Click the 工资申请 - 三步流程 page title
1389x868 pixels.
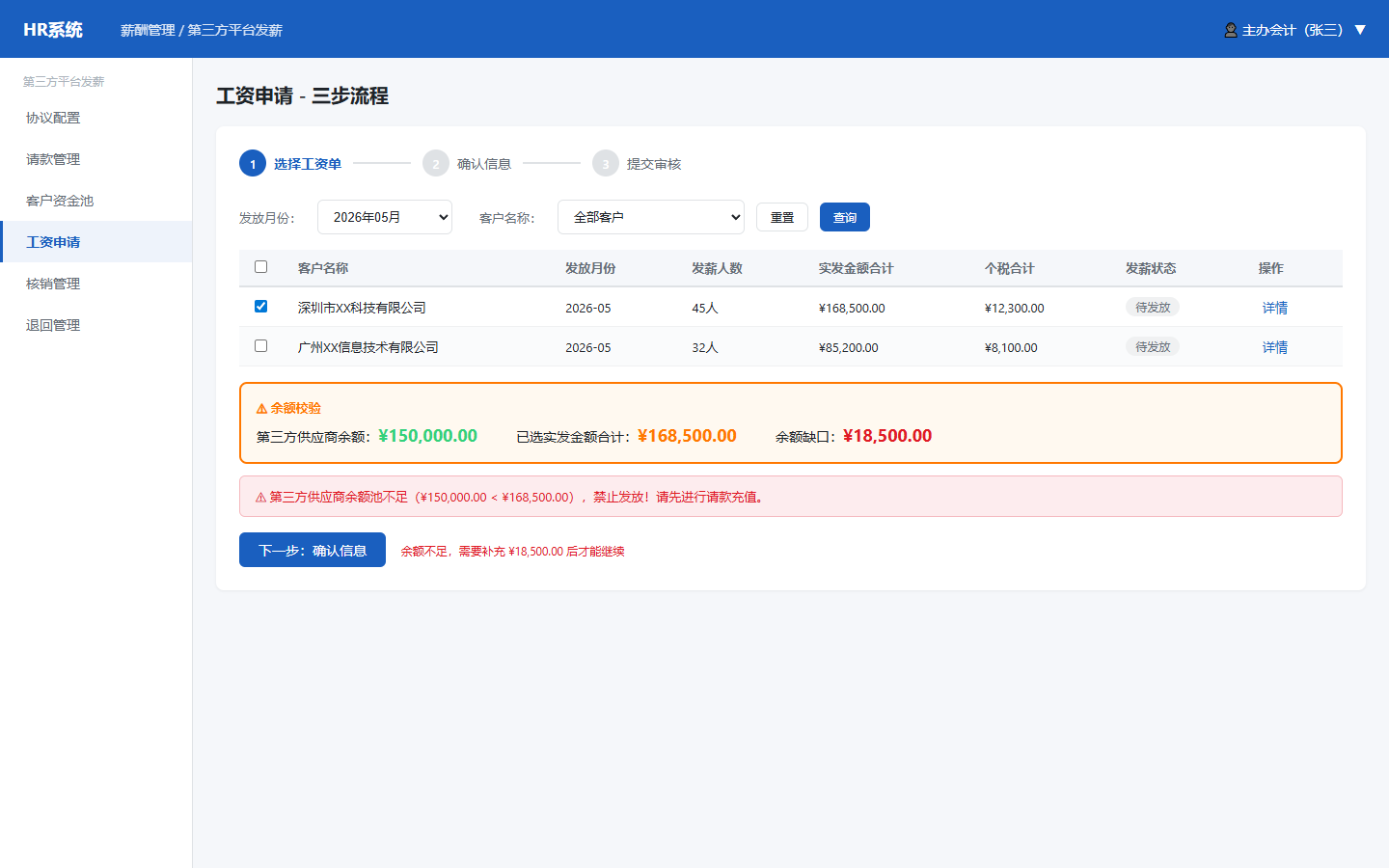pyautogui.click(x=302, y=95)
